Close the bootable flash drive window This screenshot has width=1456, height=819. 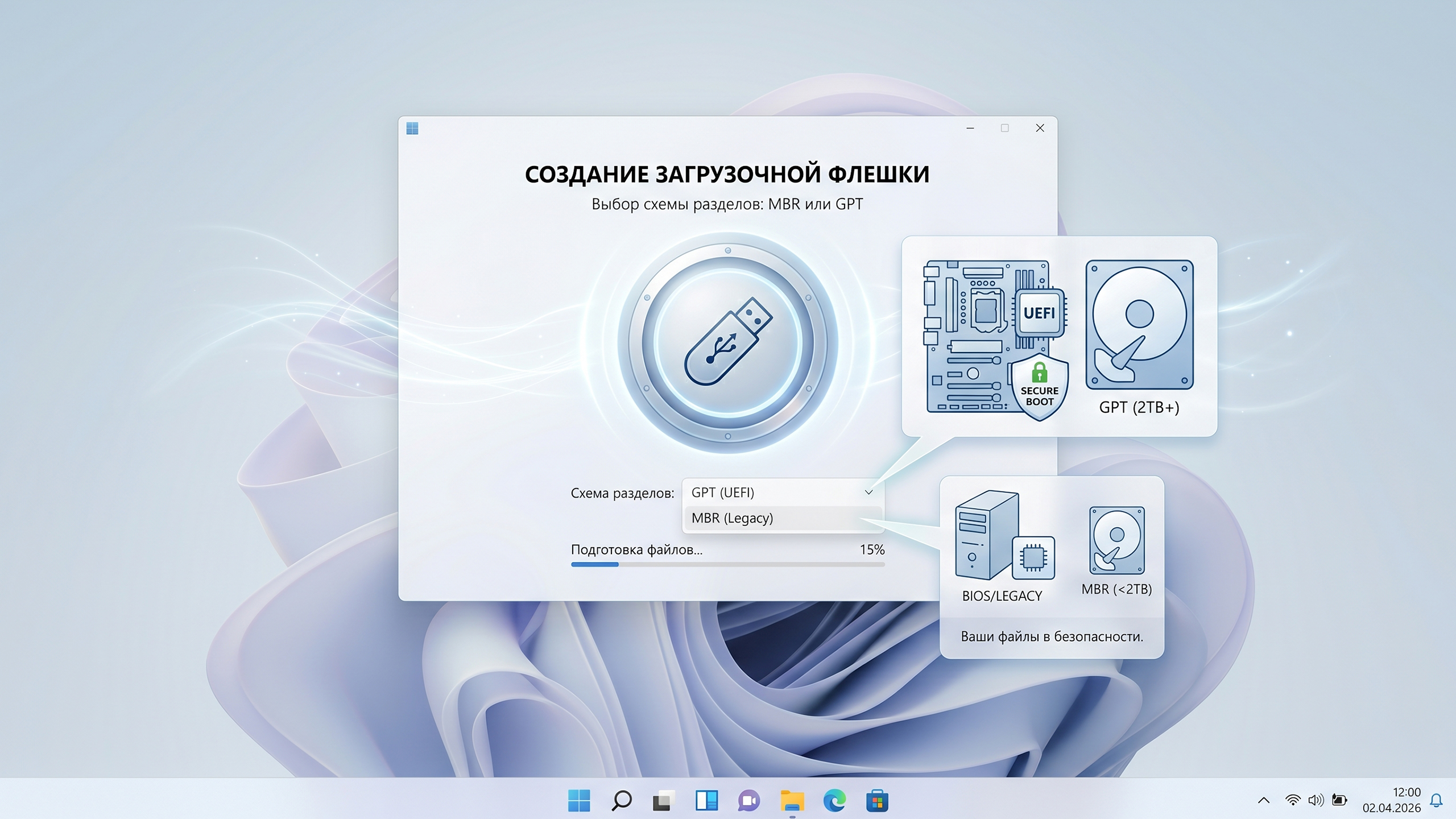point(1040,129)
